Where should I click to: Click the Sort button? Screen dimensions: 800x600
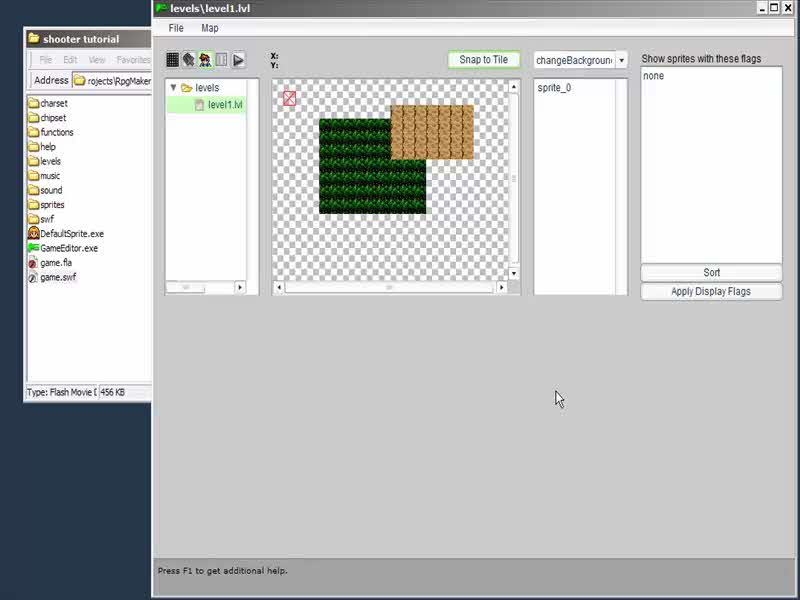point(711,272)
